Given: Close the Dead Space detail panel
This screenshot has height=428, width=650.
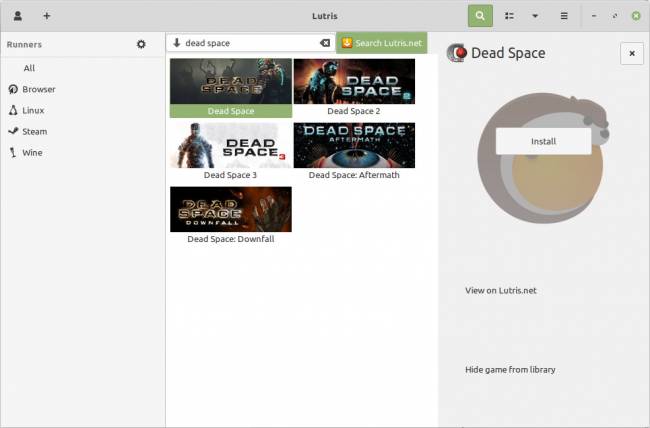Looking at the screenshot, I should click(632, 54).
